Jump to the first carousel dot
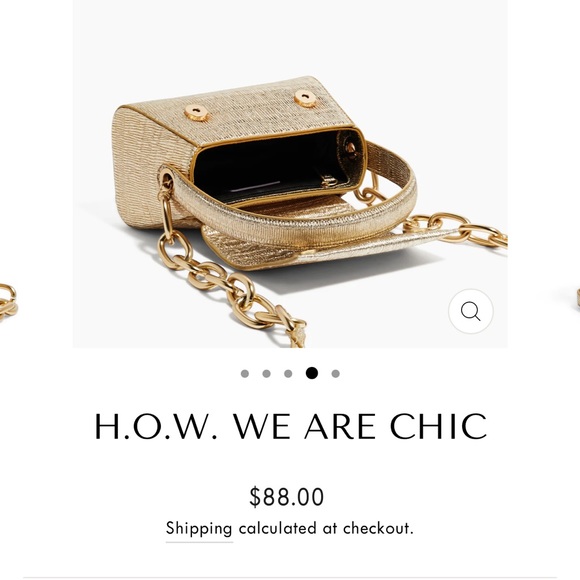 pyautogui.click(x=245, y=374)
